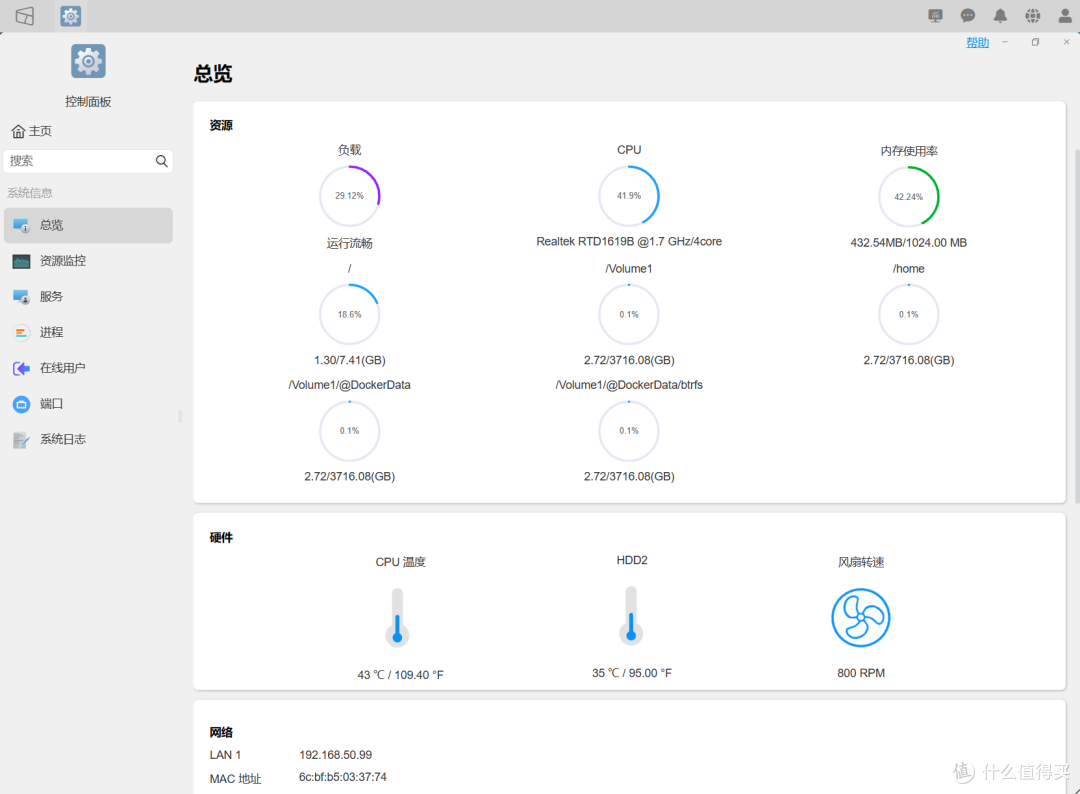Click the MAC address 6c:bf:b5:03:37:74
The height and width of the screenshot is (794, 1080).
pos(342,777)
